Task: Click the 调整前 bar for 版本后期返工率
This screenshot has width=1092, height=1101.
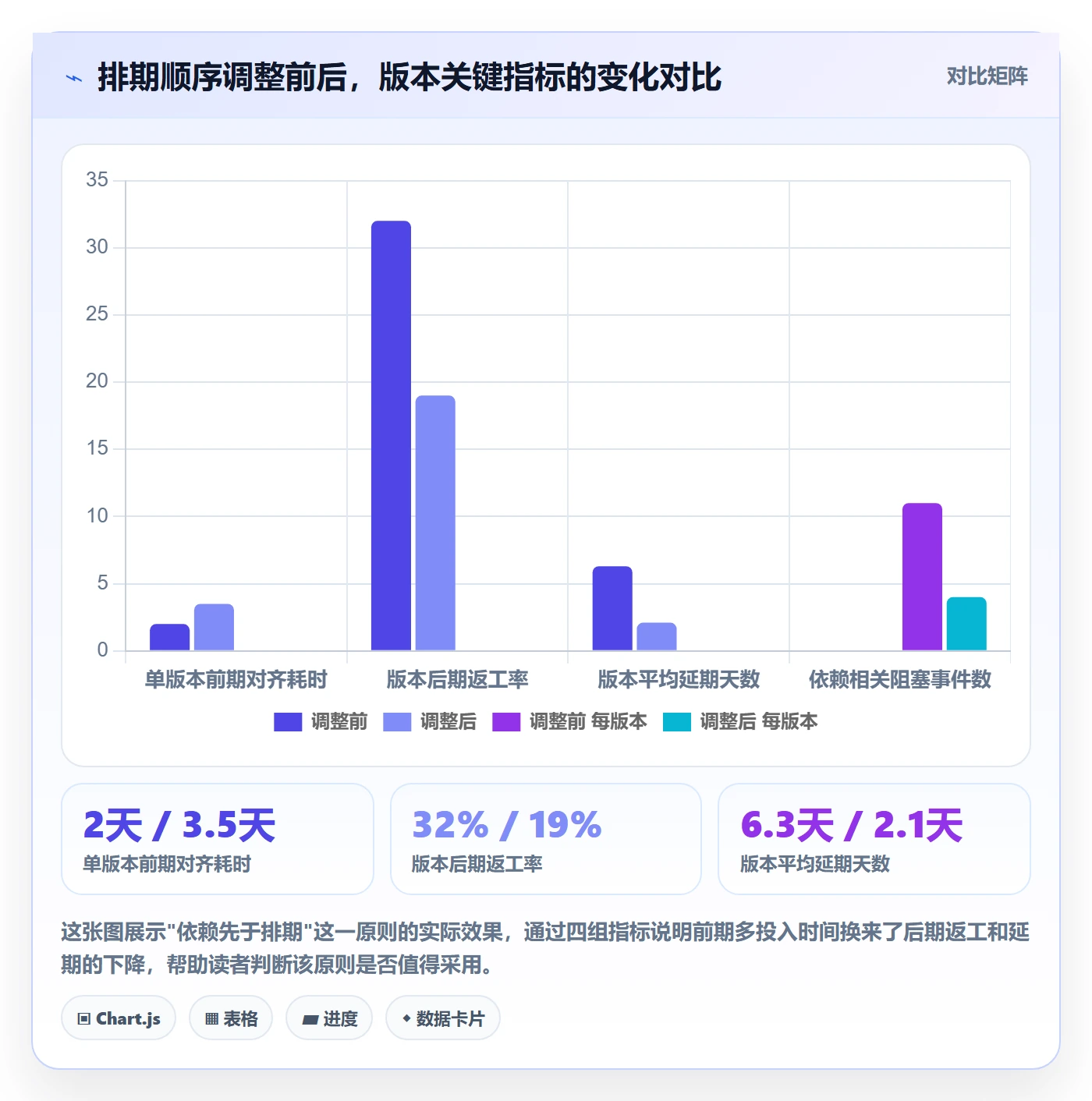Action: (391, 436)
